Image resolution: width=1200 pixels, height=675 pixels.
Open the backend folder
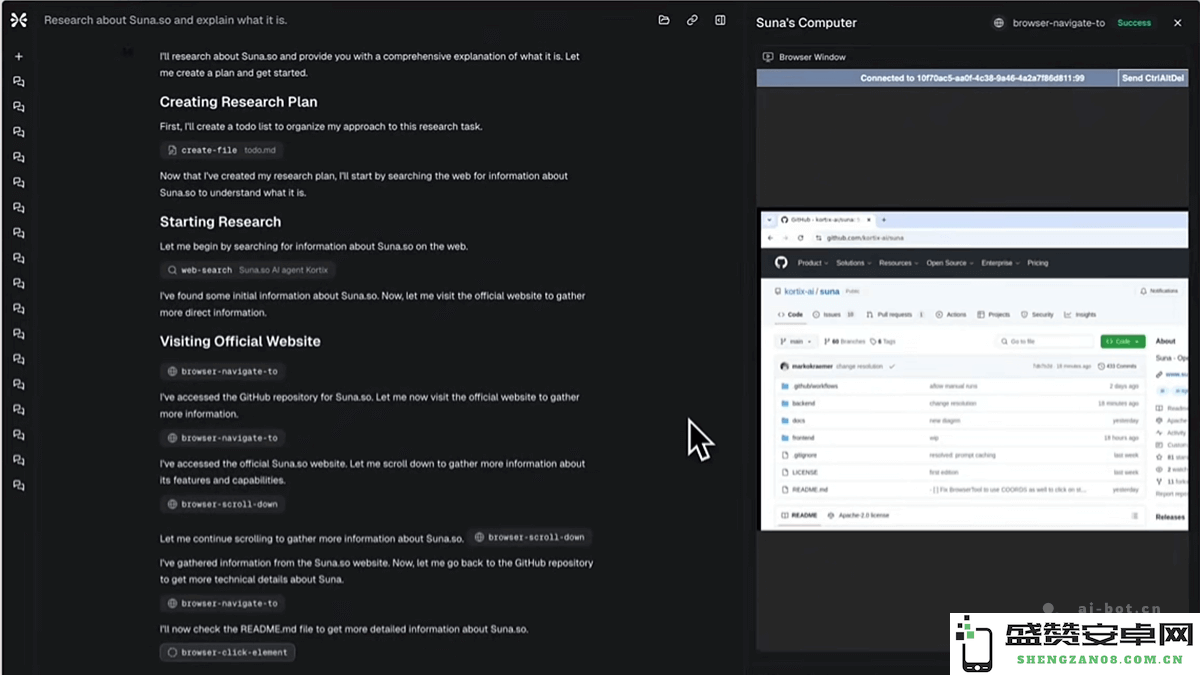pos(804,403)
